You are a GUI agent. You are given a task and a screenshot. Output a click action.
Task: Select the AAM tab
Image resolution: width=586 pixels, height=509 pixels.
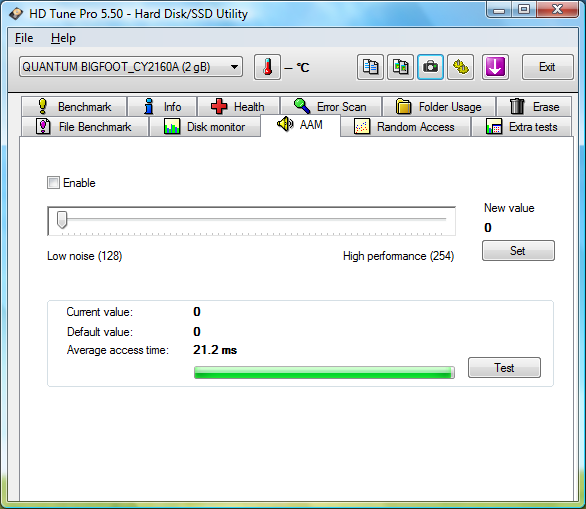pyautogui.click(x=300, y=125)
